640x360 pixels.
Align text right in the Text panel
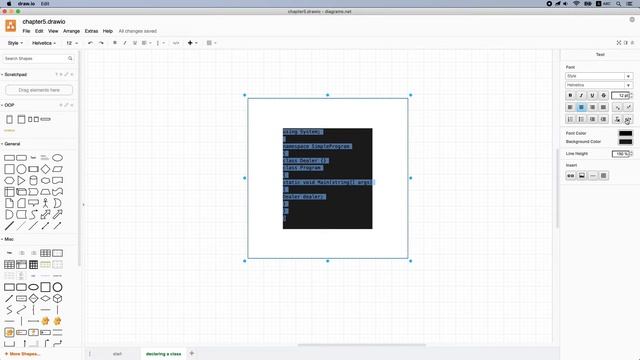click(x=592, y=107)
